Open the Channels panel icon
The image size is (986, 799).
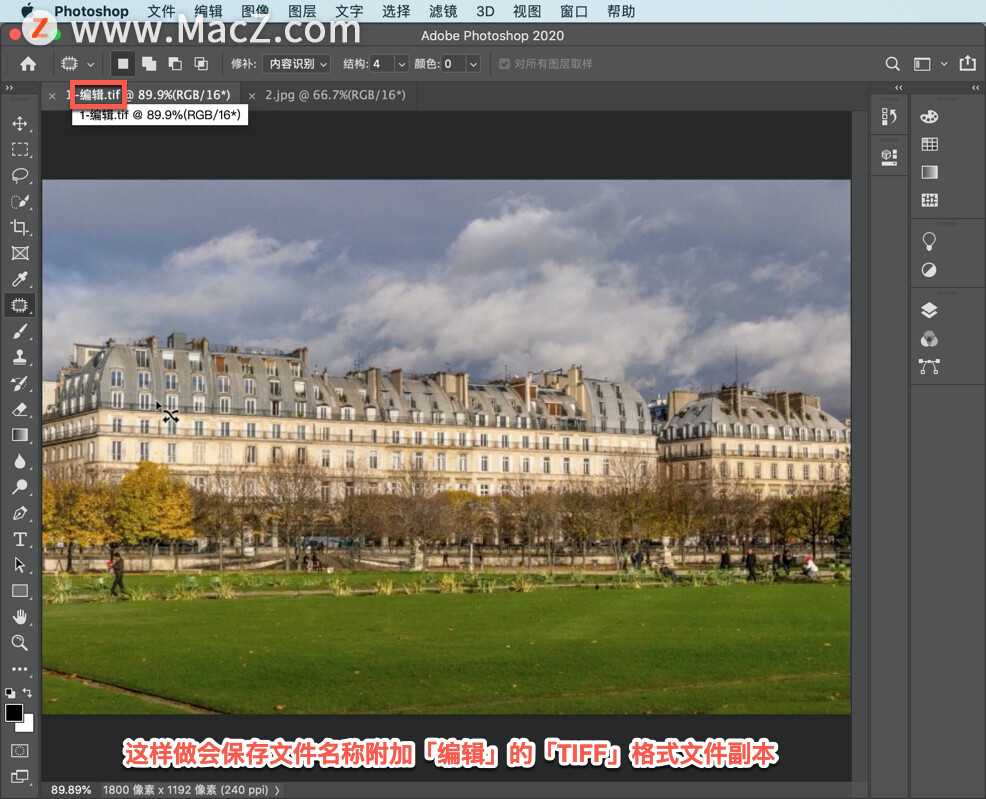[x=929, y=339]
